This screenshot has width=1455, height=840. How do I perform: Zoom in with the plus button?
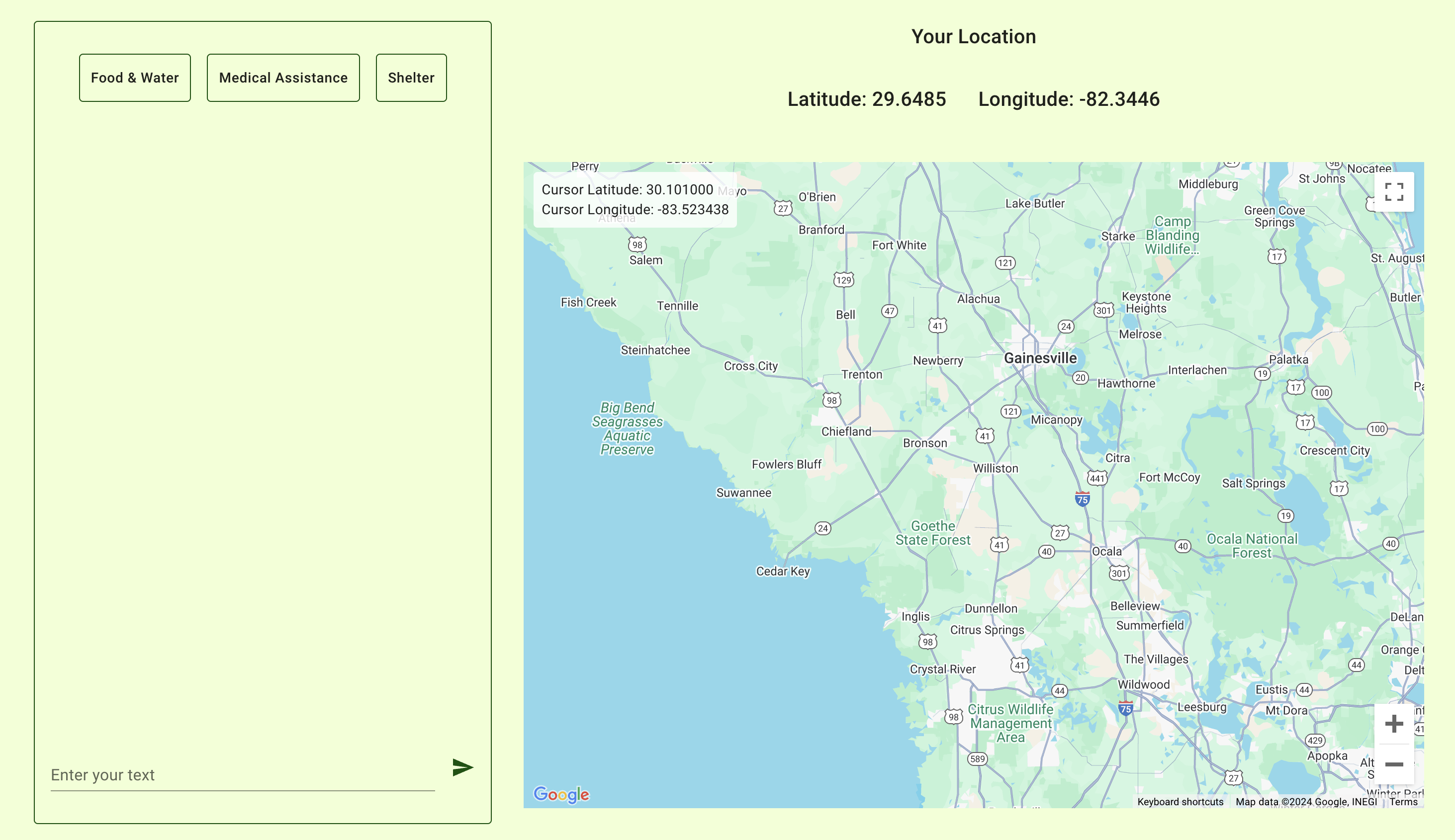click(x=1393, y=724)
